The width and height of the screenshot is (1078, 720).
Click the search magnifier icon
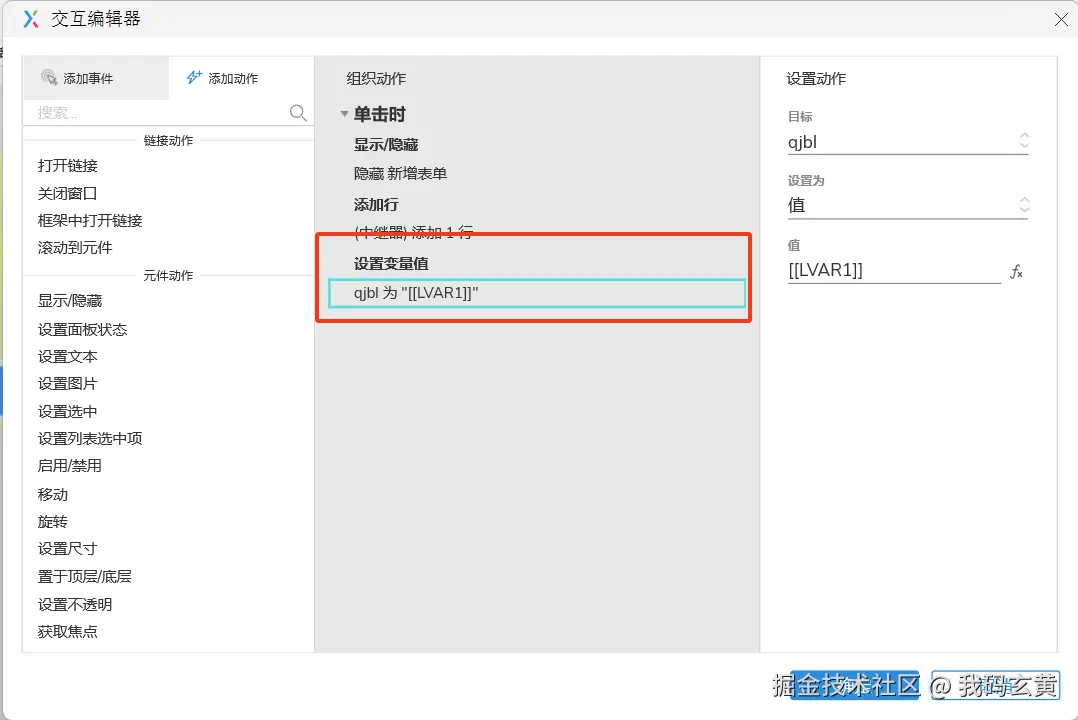coord(298,112)
